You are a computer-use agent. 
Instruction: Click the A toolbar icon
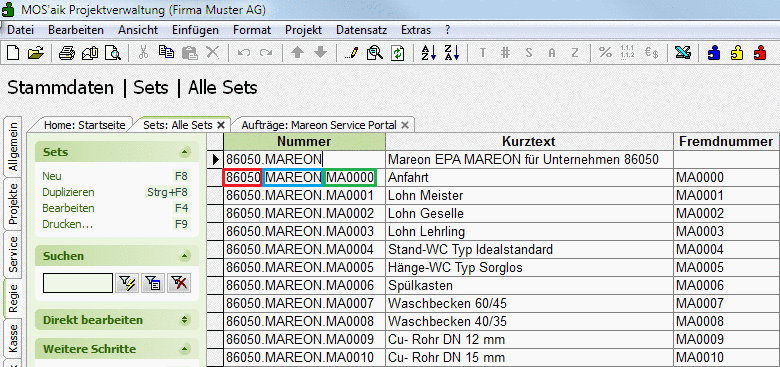[x=552, y=53]
